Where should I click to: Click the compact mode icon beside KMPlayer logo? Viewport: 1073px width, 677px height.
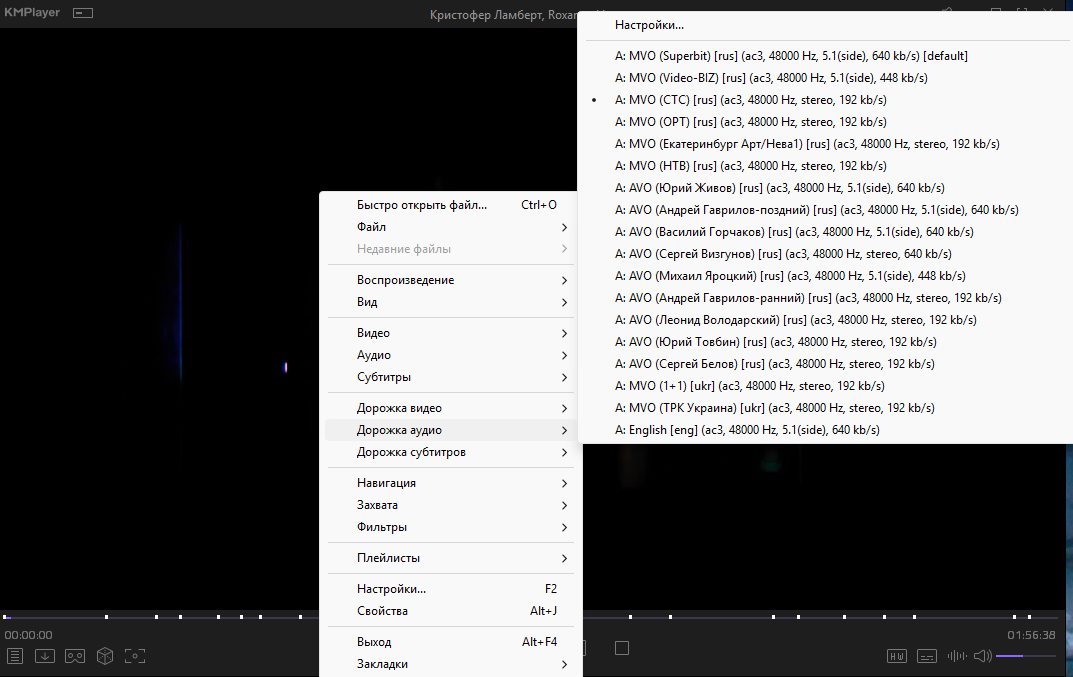(83, 13)
